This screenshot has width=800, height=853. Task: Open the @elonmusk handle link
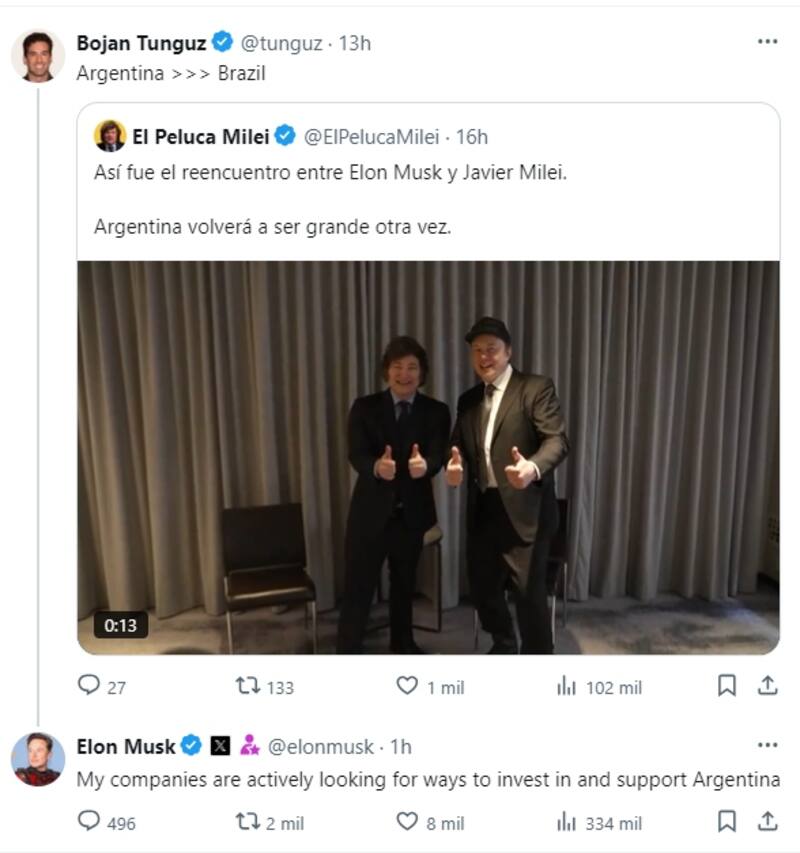click(325, 746)
